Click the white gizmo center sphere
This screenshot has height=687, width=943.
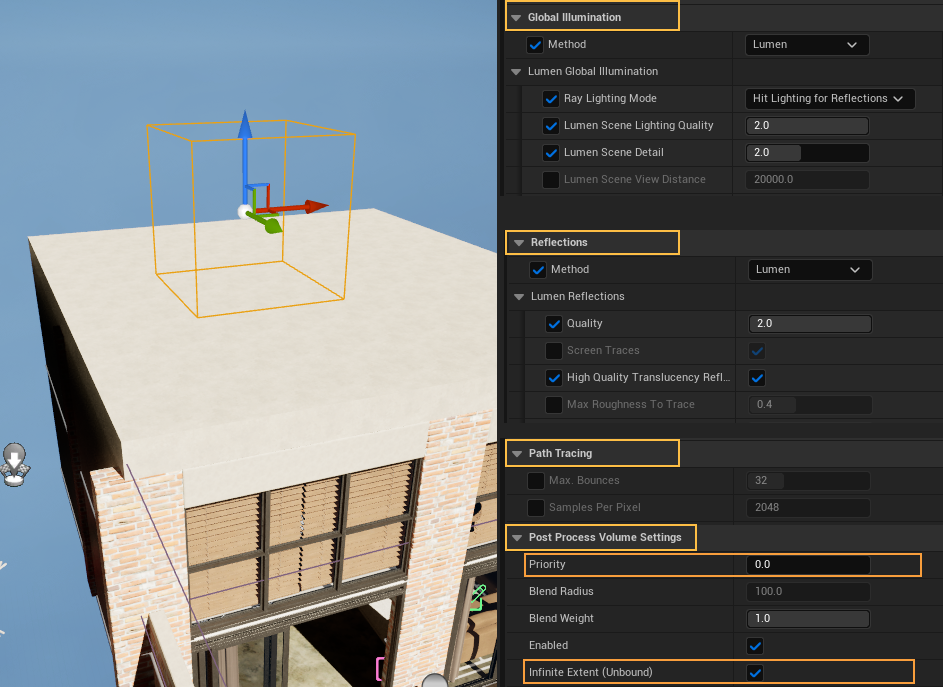(244, 211)
